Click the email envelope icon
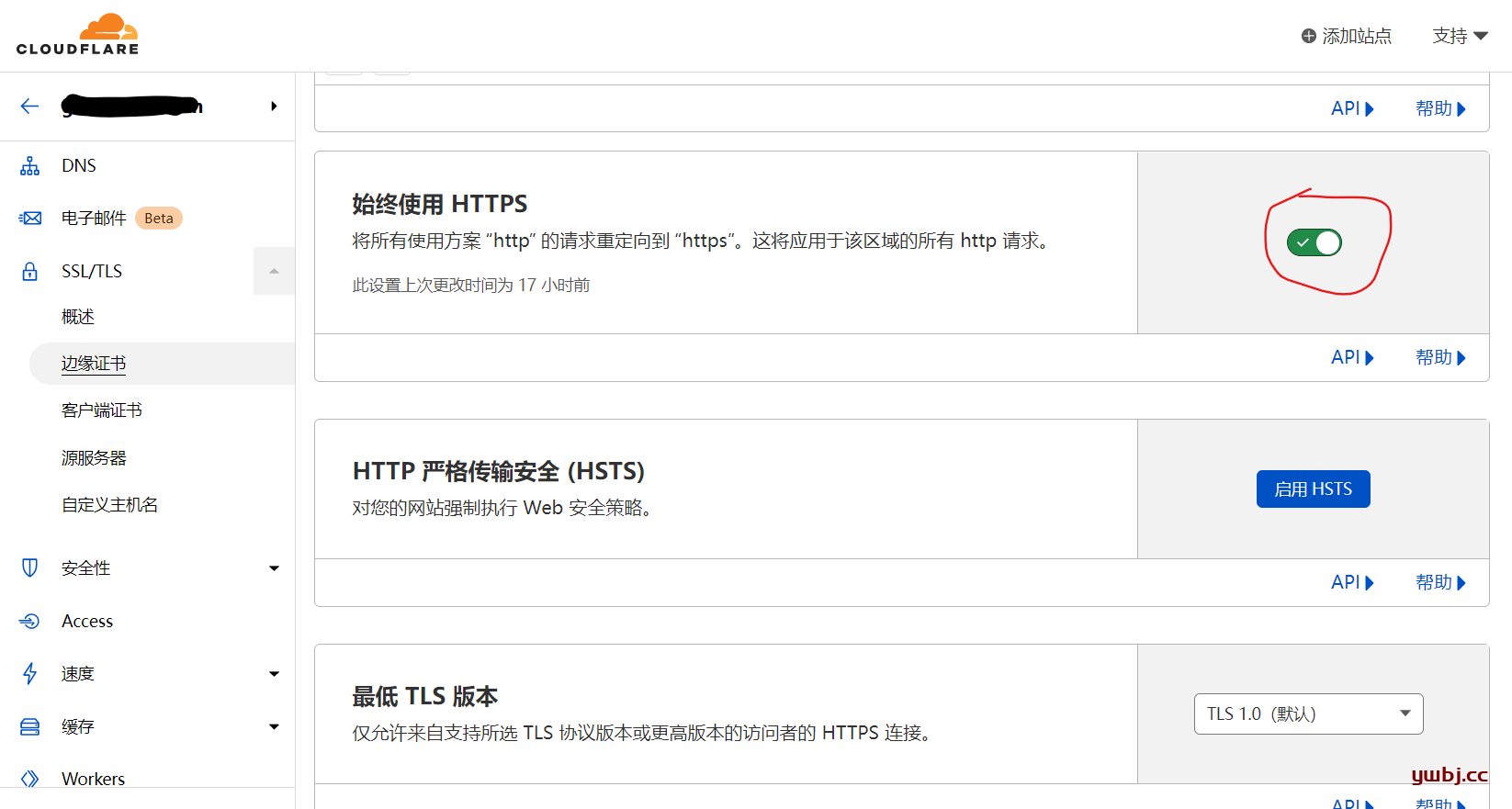 pyautogui.click(x=30, y=219)
